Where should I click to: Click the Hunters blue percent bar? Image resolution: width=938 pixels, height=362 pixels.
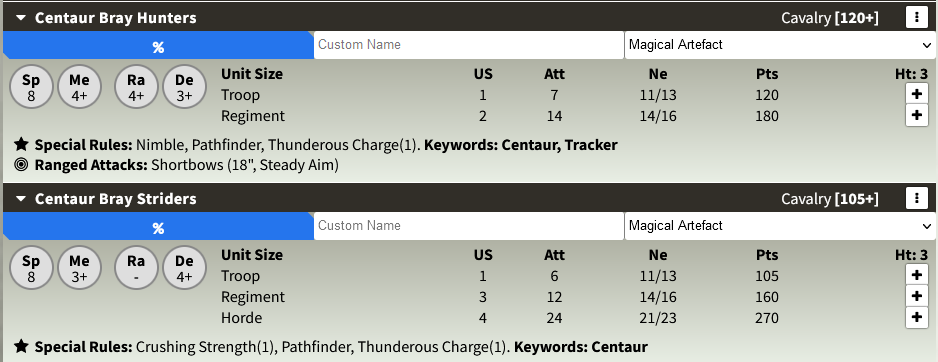(x=158, y=45)
